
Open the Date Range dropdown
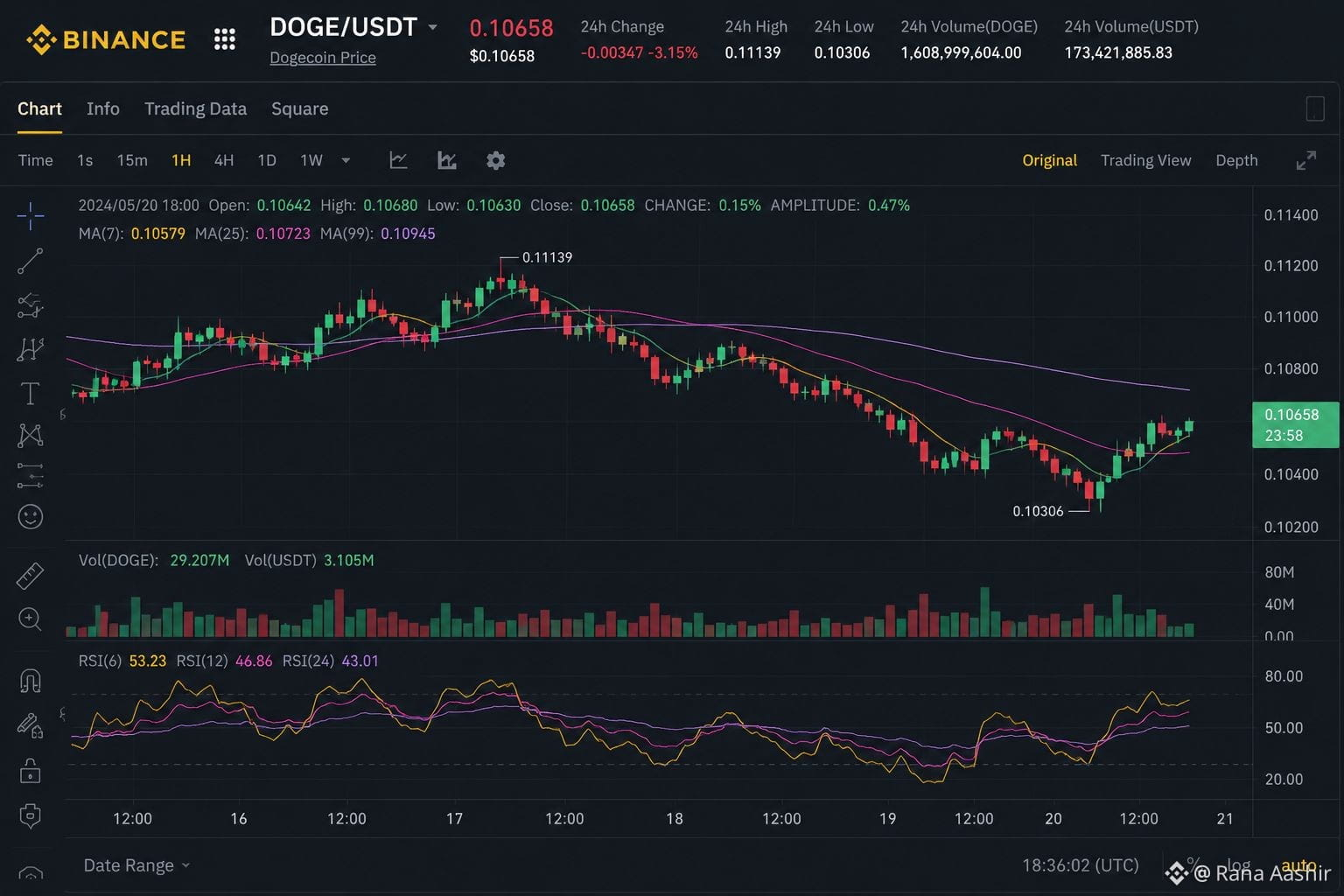click(x=136, y=865)
